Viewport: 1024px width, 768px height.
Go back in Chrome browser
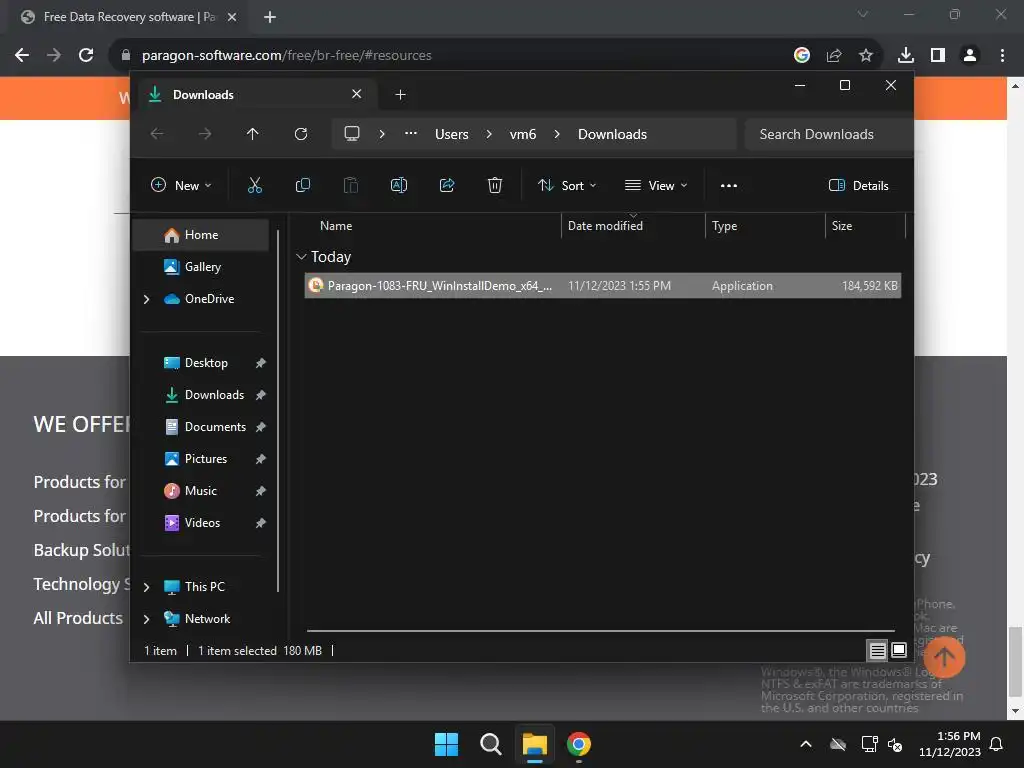pos(22,55)
